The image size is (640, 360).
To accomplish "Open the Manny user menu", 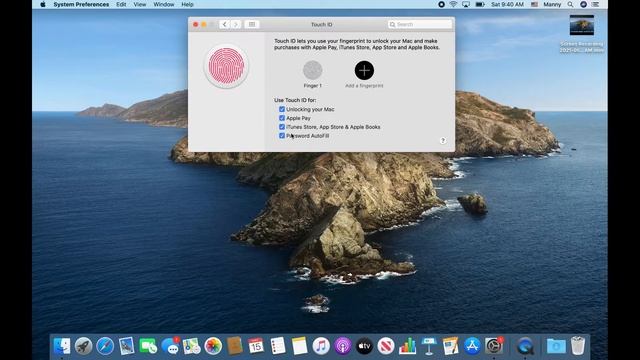I will (x=552, y=4).
